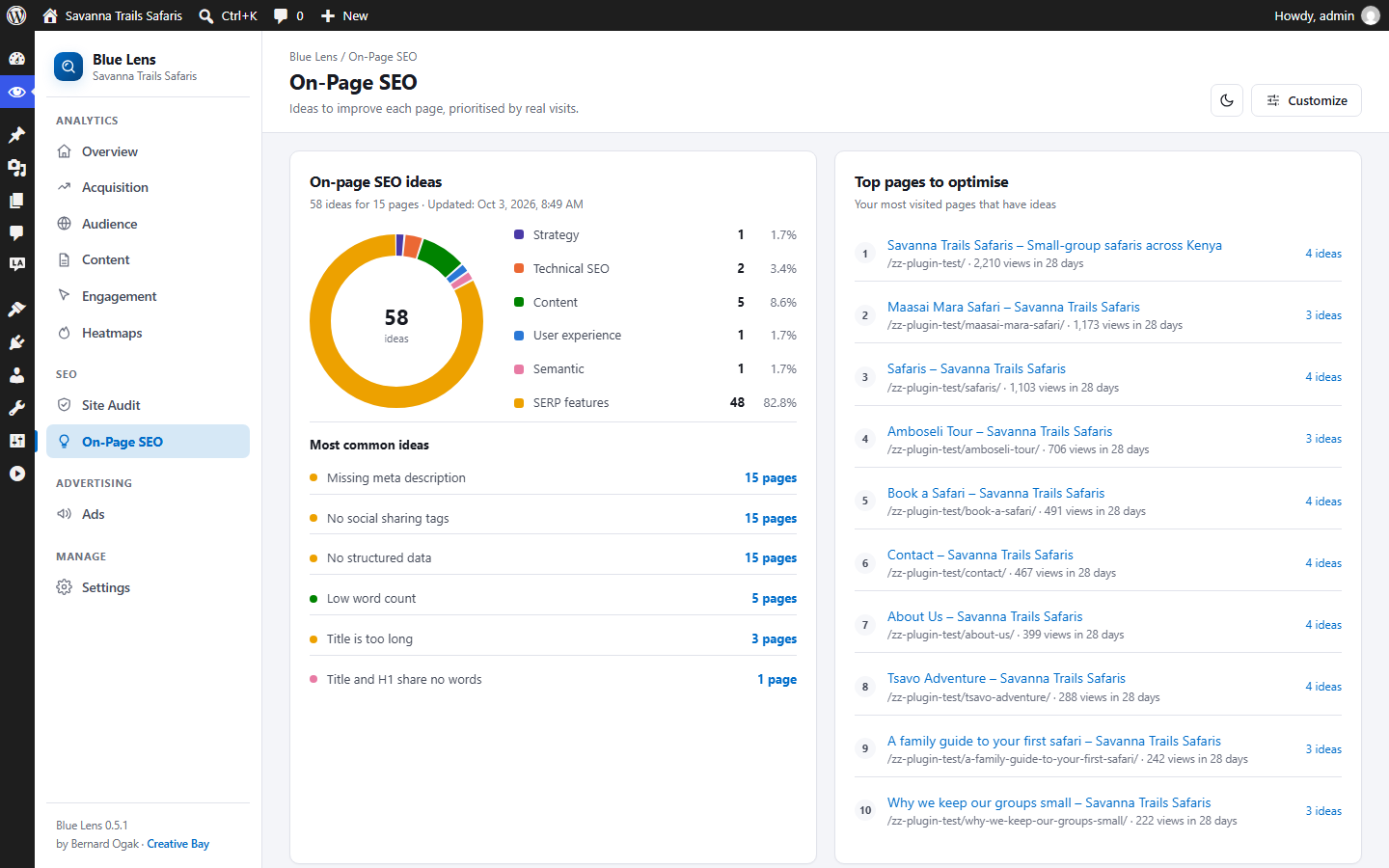This screenshot has height=868, width=1389.
Task: Open "15 pages" for Missing meta description
Action: [x=771, y=477]
